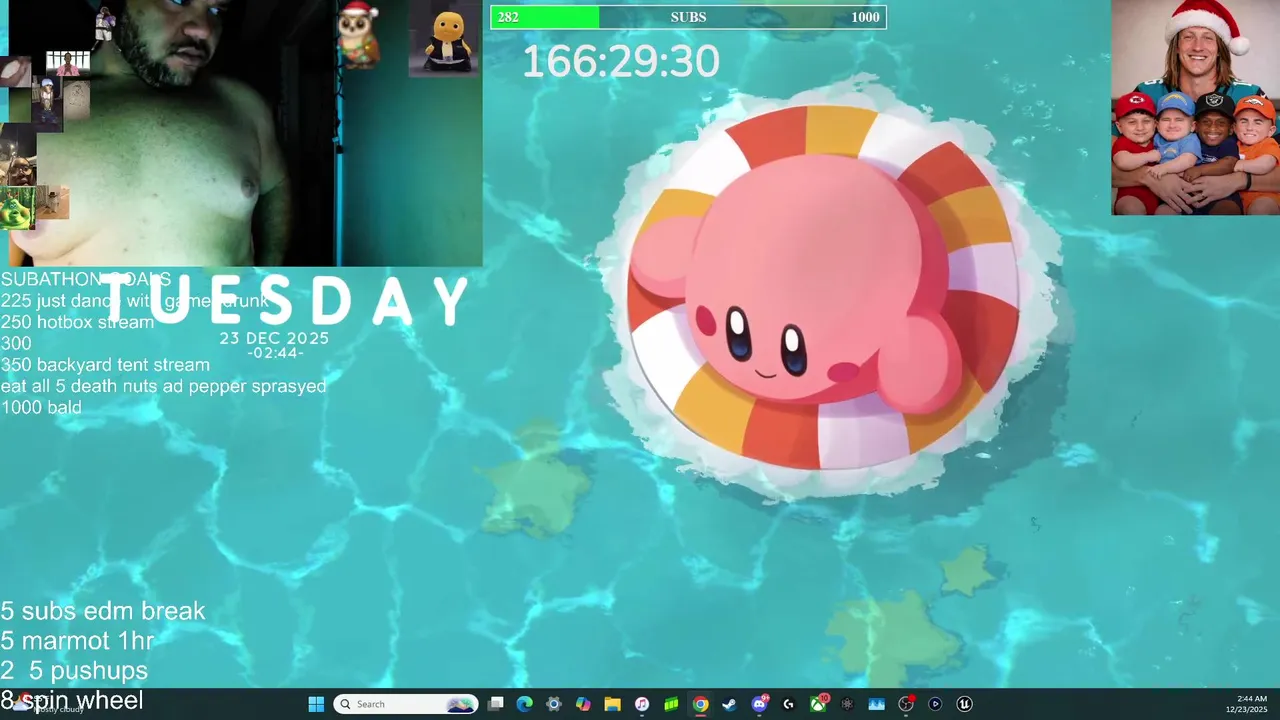Open the Windows Start menu
The height and width of the screenshot is (720, 1280).
point(316,704)
